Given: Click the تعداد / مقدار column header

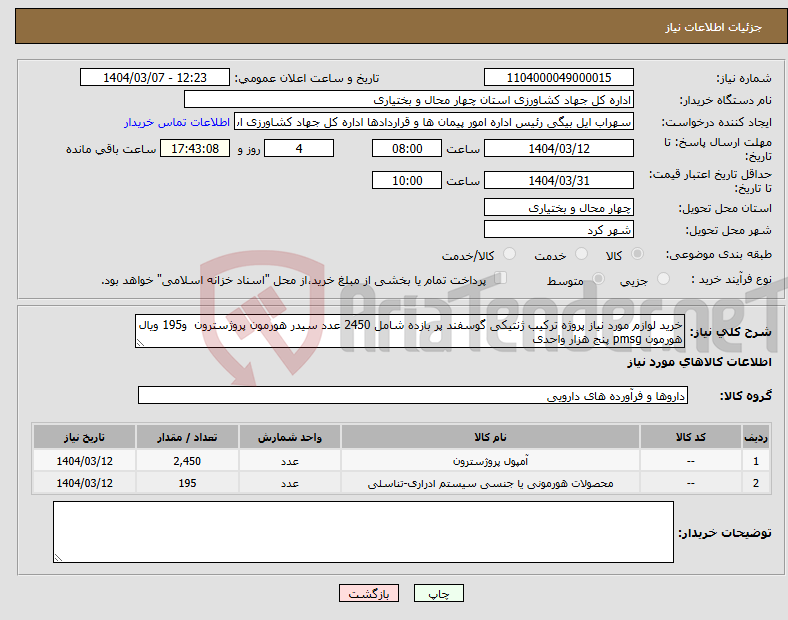Looking at the screenshot, I should coord(187,437).
